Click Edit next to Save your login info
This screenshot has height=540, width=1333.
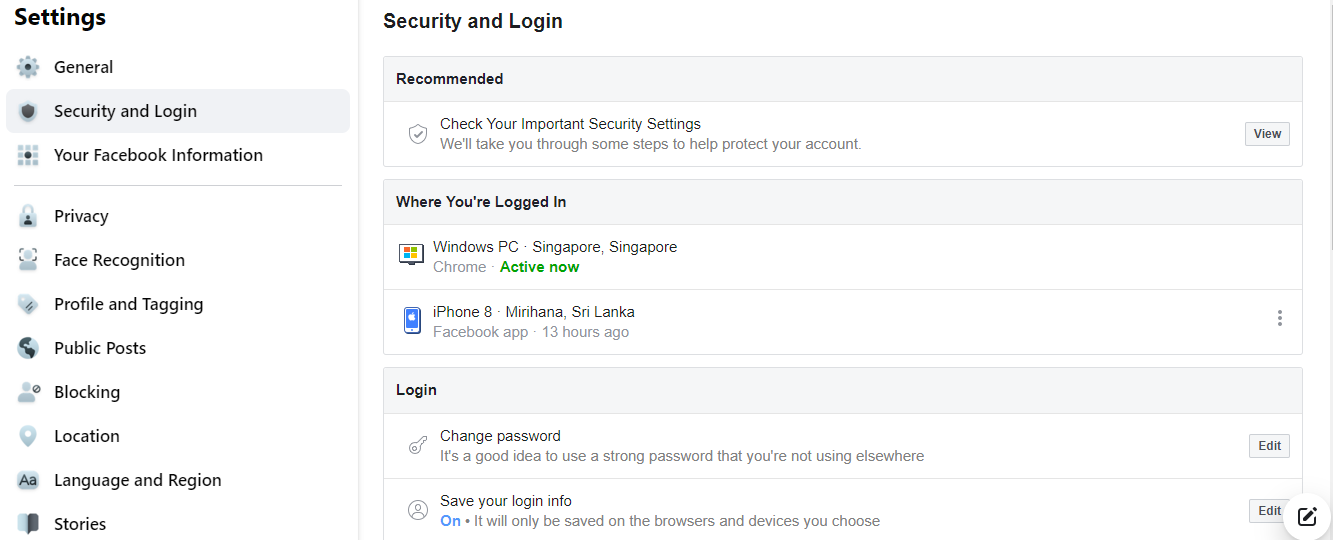click(x=1269, y=511)
